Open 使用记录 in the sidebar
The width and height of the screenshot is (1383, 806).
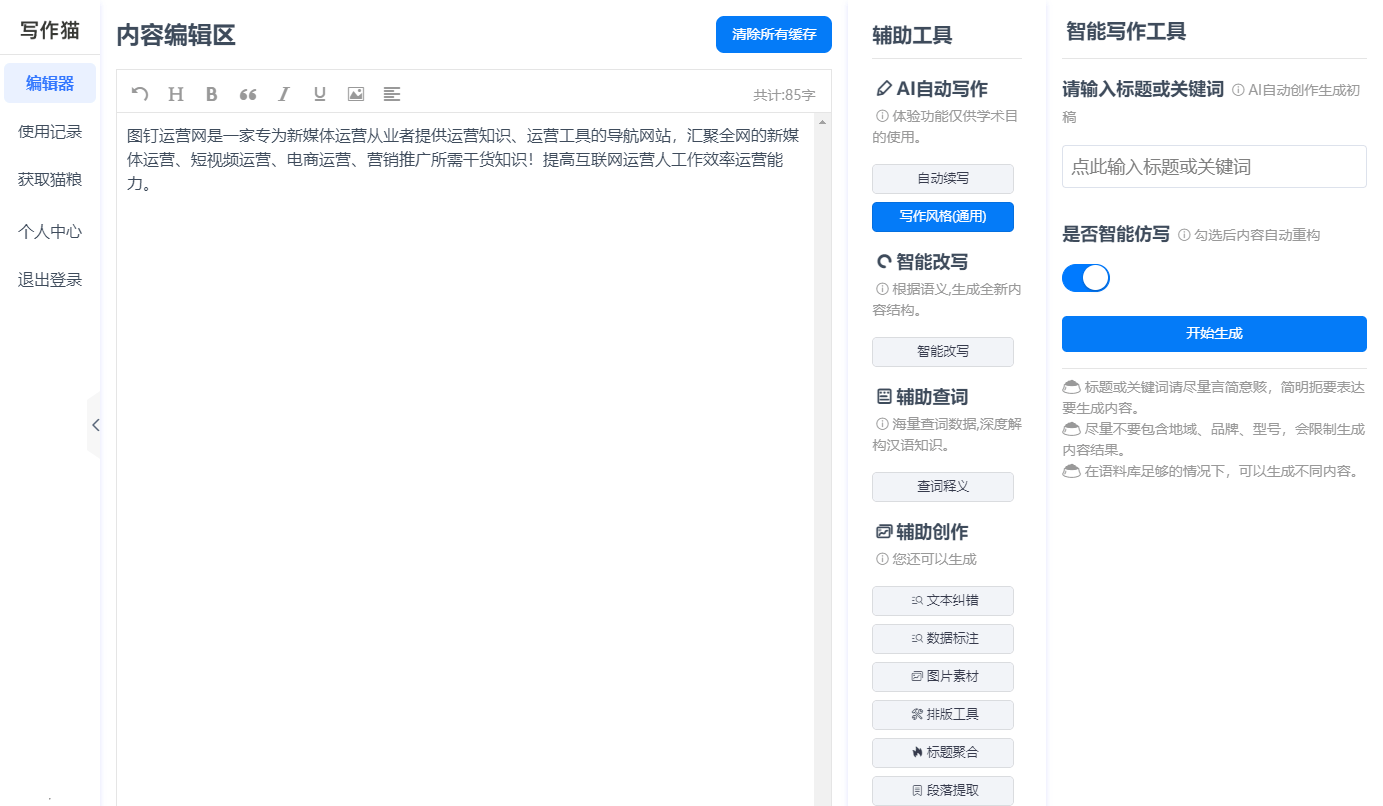(50, 132)
